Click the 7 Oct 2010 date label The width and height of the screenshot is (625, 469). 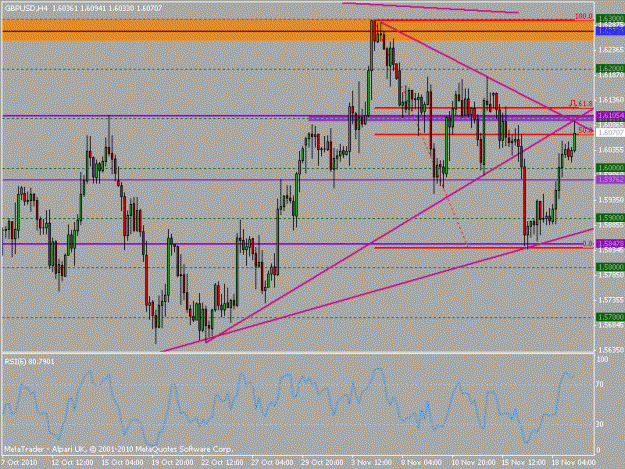[x=20, y=463]
